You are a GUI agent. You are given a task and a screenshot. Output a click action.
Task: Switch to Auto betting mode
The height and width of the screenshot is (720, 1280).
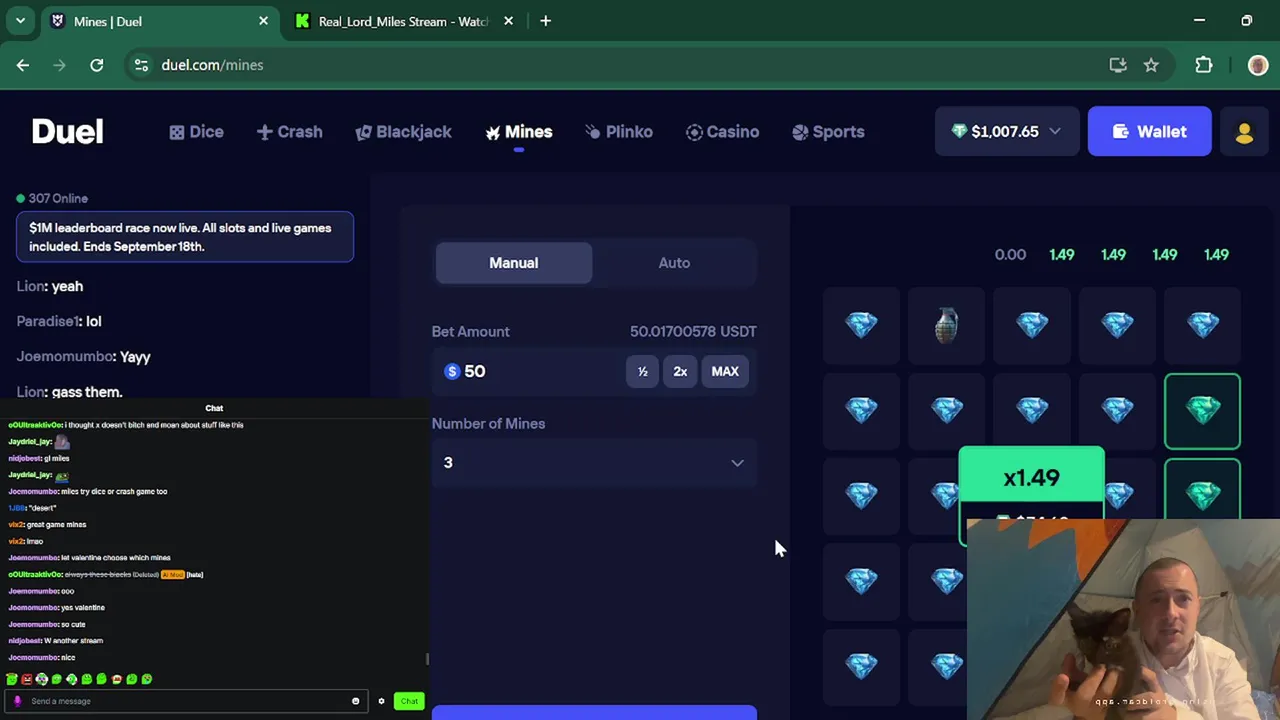[674, 263]
